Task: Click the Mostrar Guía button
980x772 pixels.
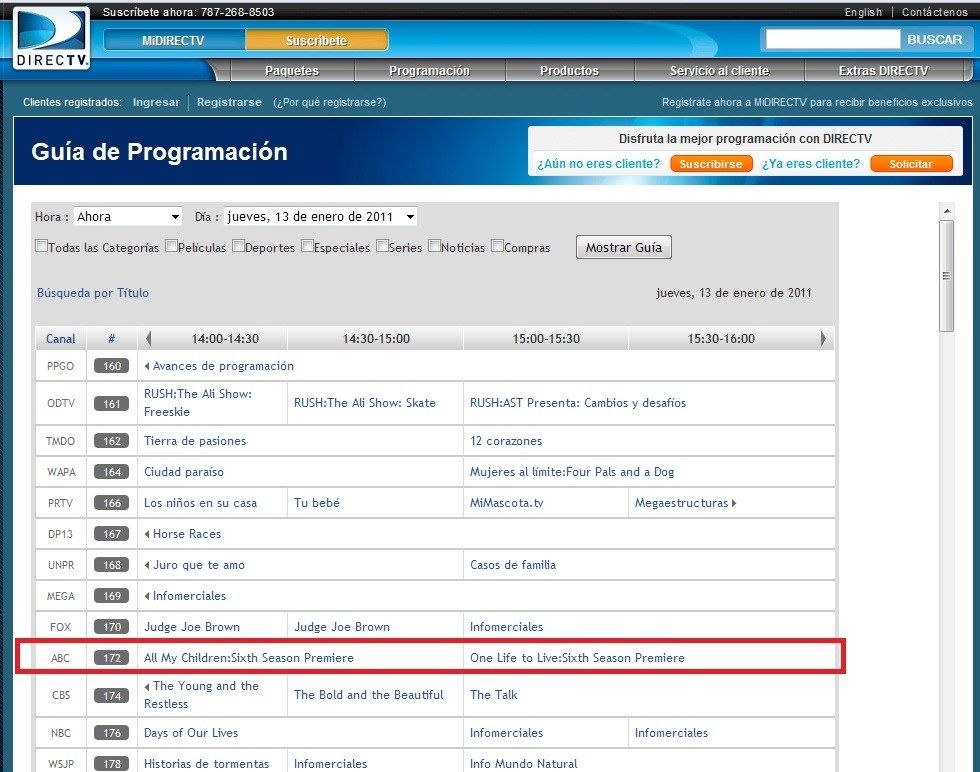Action: 624,247
